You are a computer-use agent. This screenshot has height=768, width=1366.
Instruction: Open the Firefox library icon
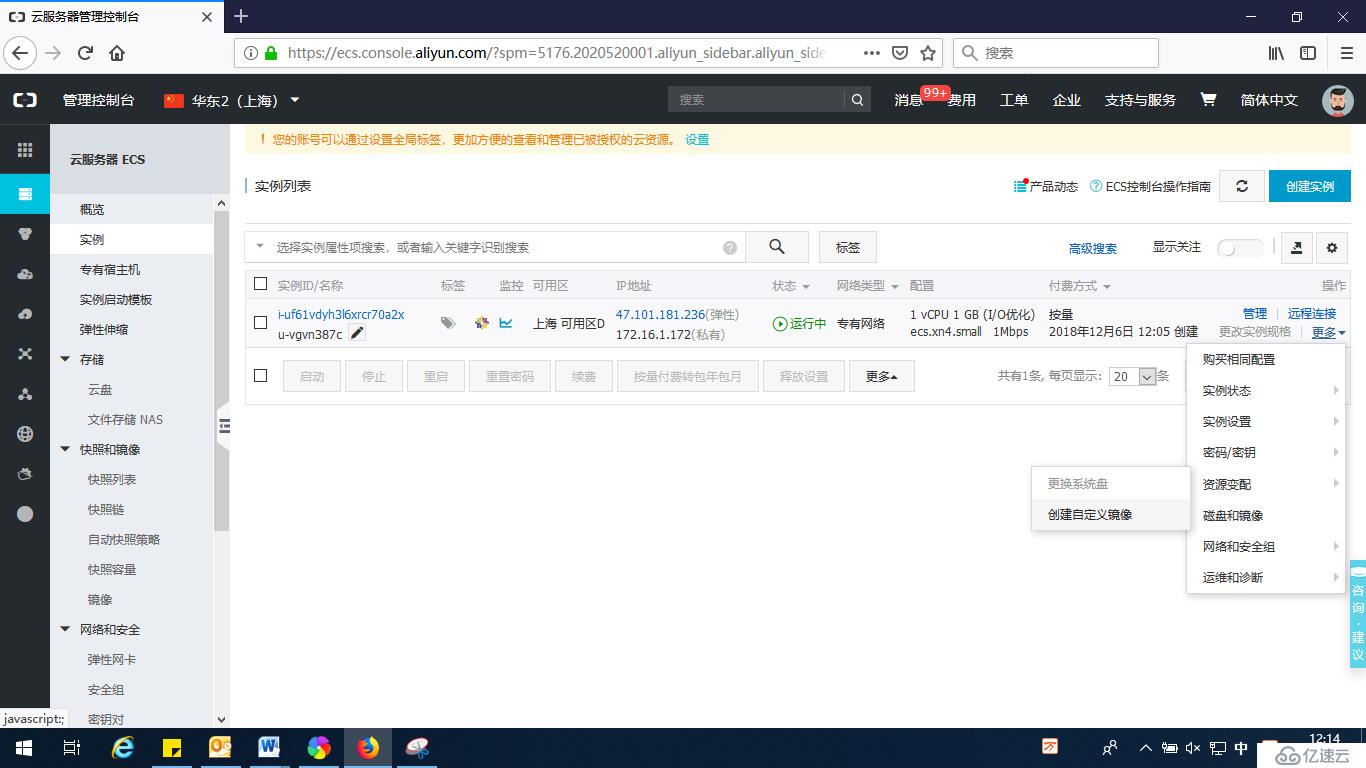point(1276,53)
